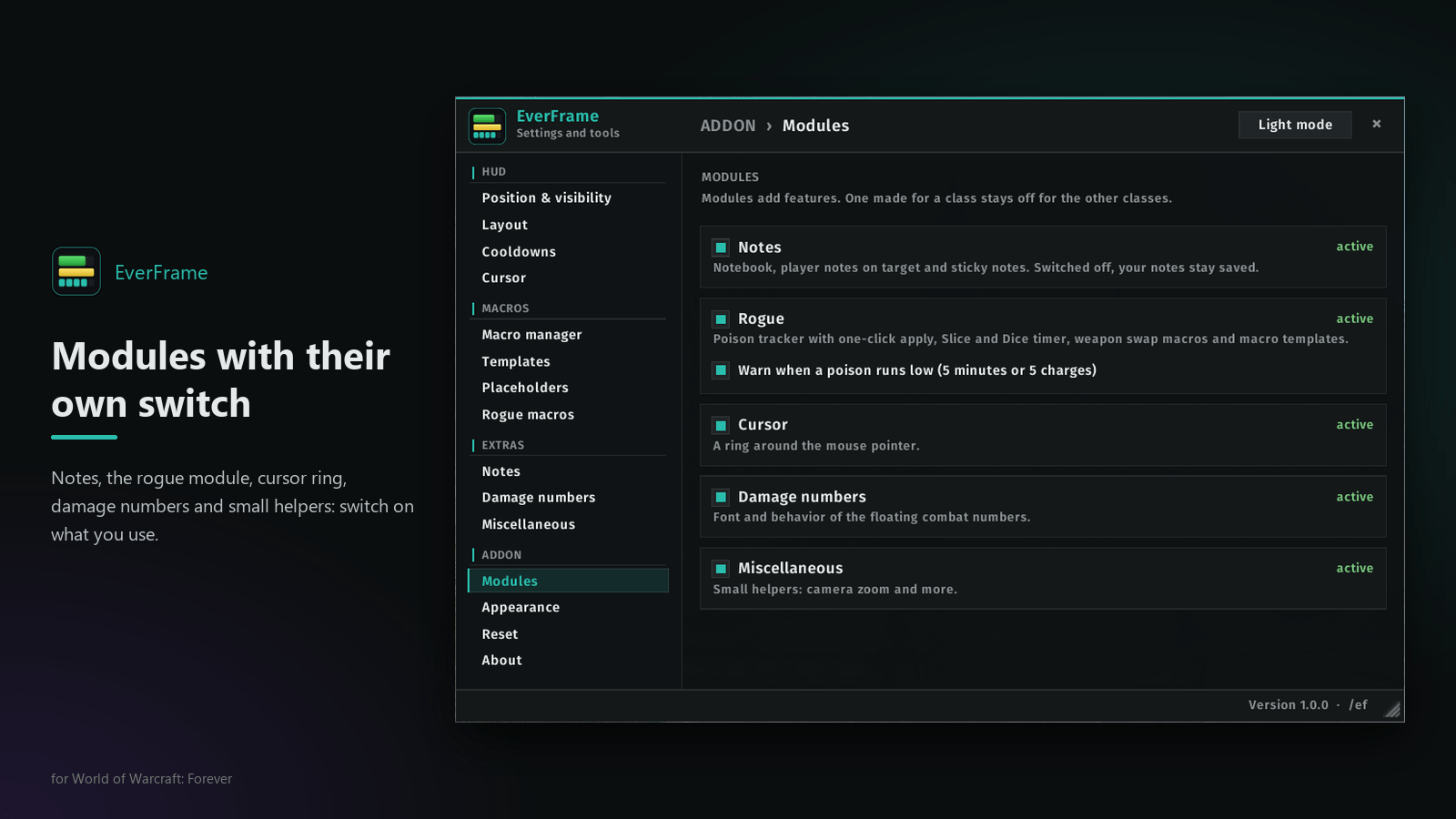Toggle the Notes module checkbox

pos(721,248)
